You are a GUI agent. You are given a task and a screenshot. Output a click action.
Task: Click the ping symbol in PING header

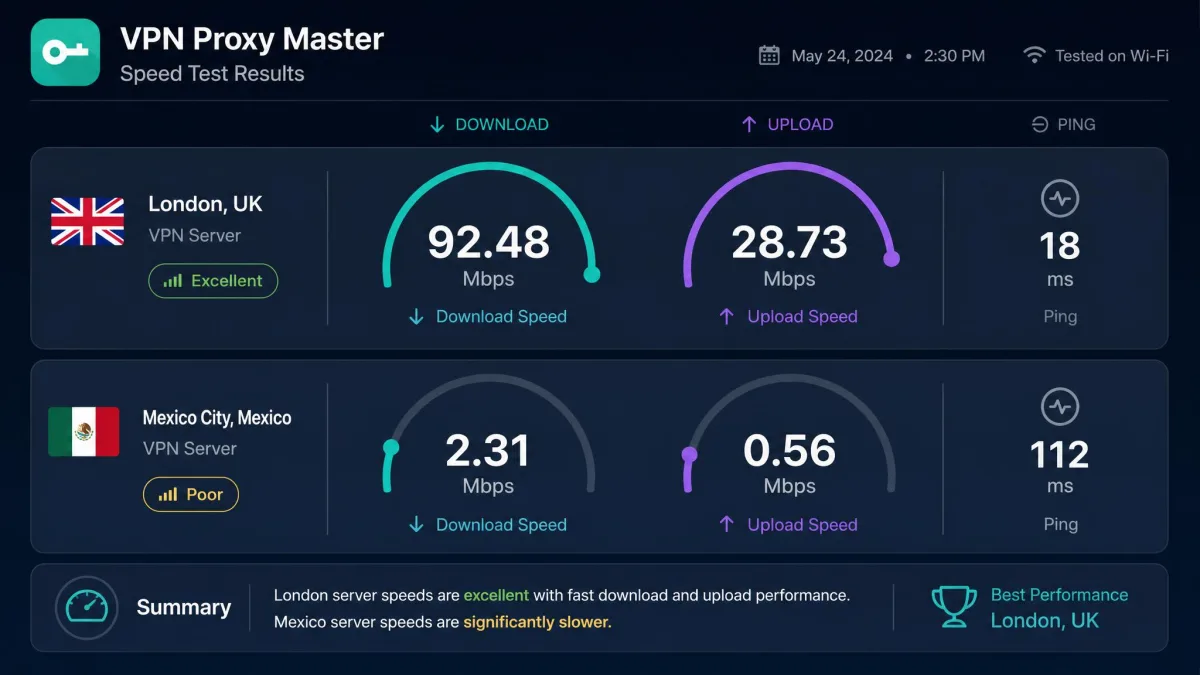pos(1040,125)
